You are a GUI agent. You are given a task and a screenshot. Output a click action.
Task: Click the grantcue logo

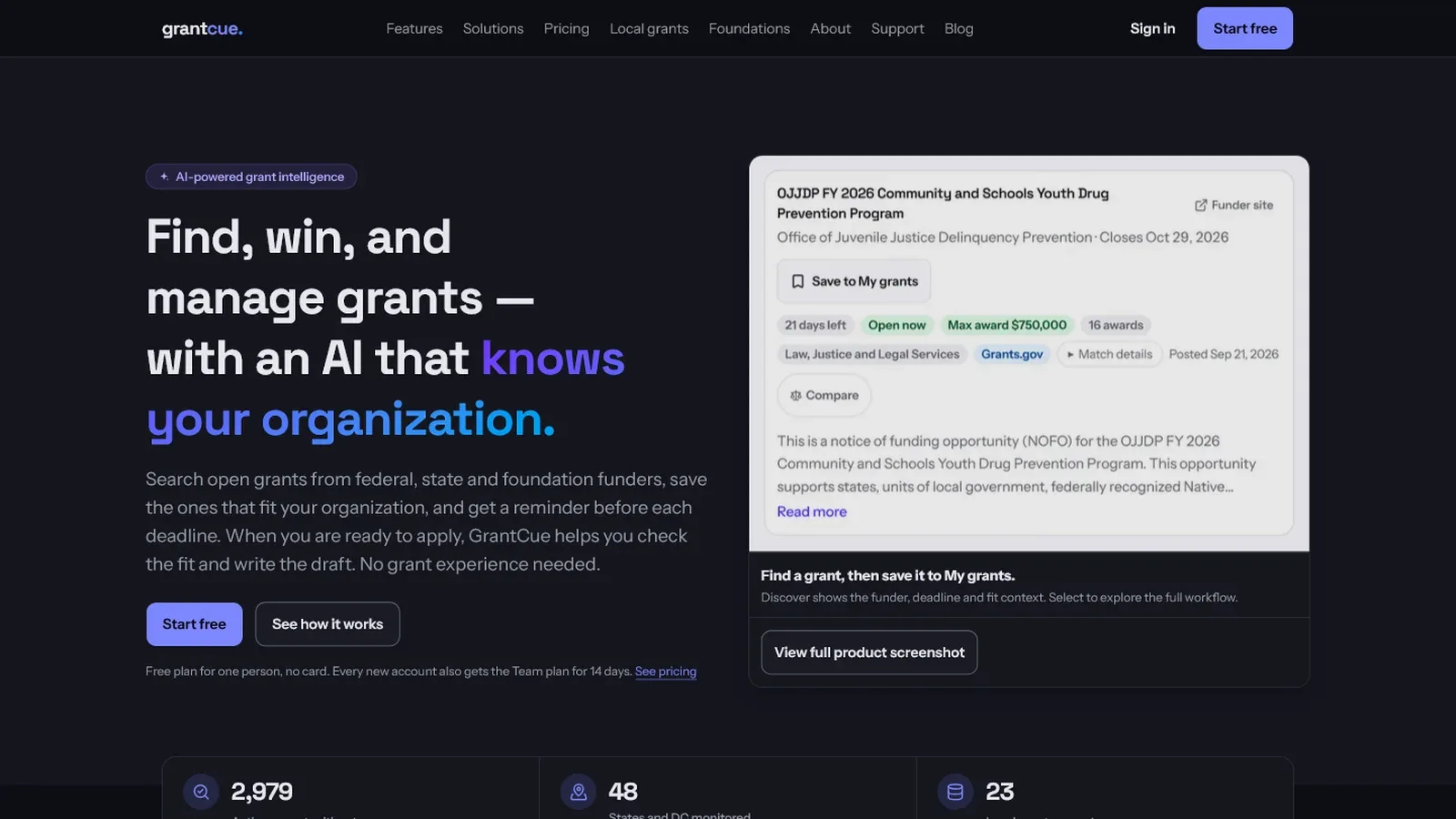[x=202, y=28]
